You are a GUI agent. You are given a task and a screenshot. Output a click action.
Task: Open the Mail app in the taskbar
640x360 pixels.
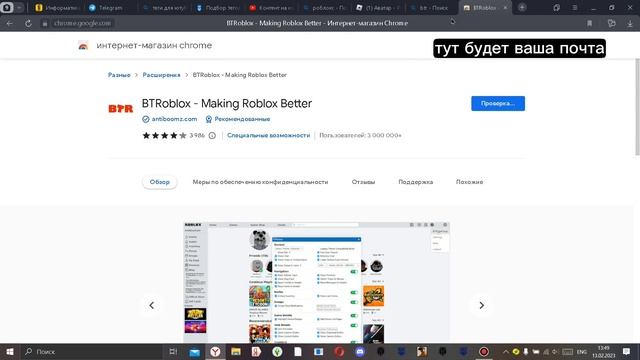(x=195, y=351)
